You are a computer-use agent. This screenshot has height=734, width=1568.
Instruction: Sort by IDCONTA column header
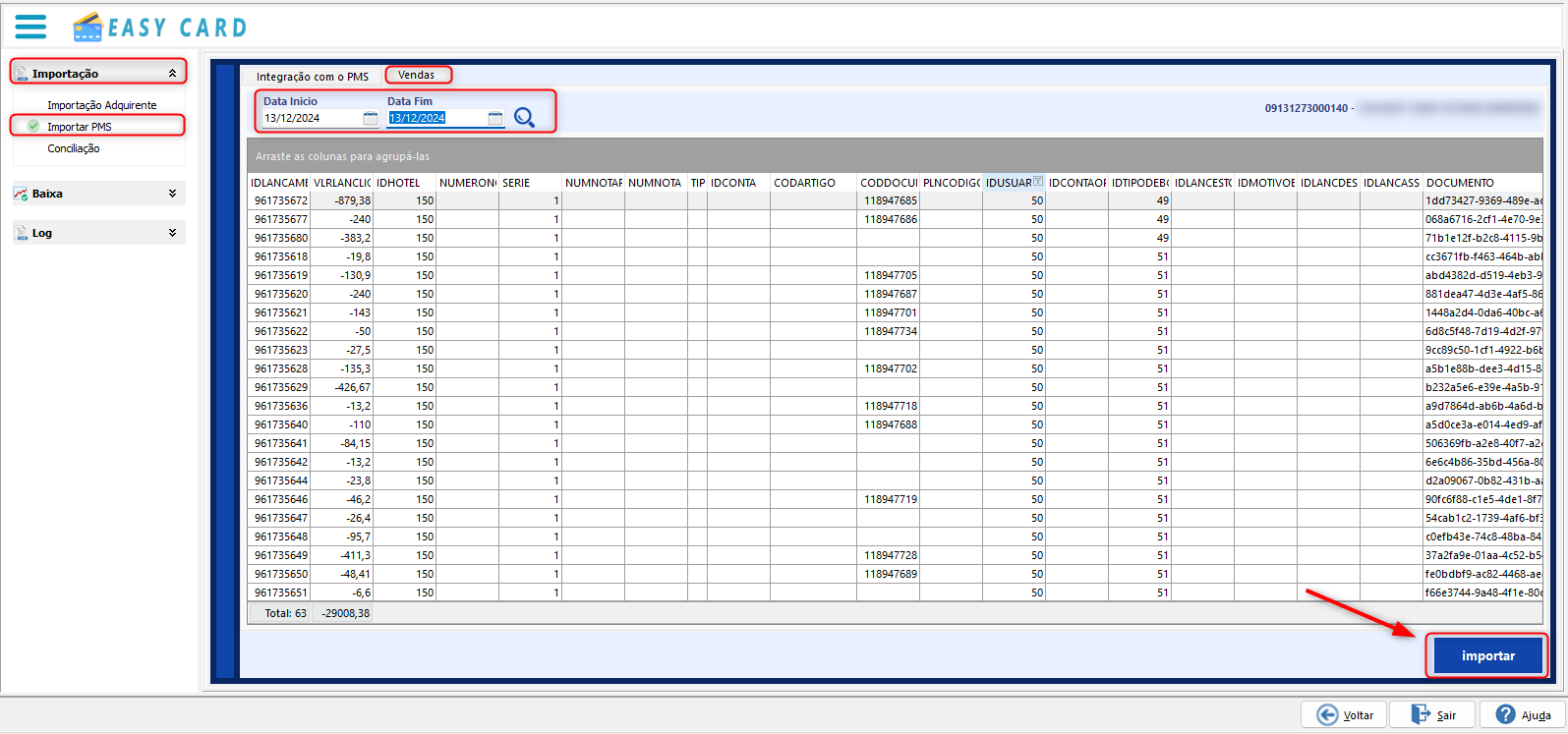click(x=739, y=183)
